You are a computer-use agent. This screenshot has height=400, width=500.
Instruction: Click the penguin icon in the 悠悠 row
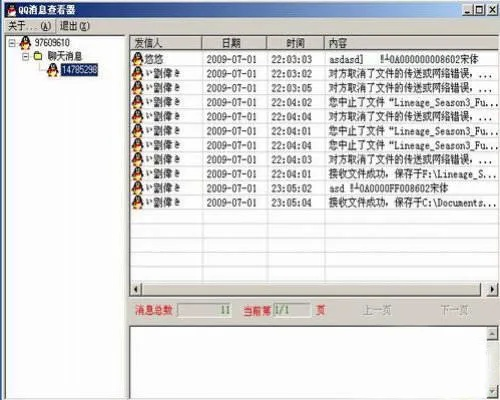137,59
